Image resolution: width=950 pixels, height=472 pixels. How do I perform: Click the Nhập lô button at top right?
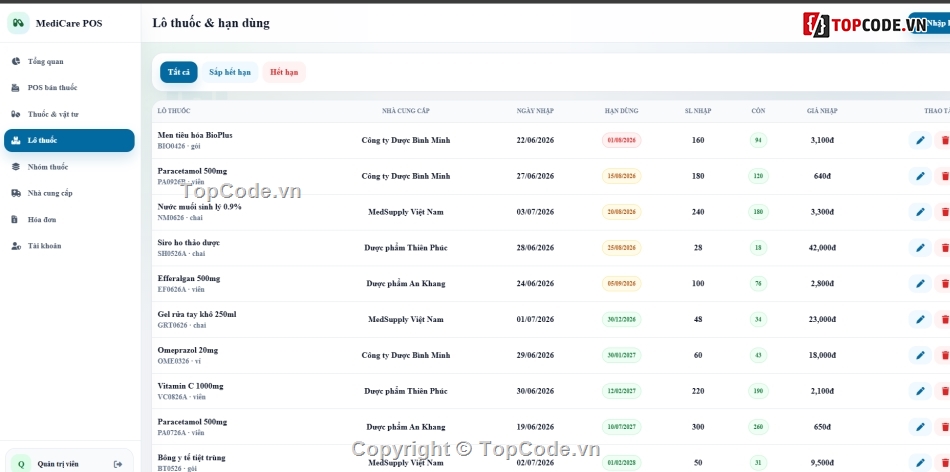(929, 23)
